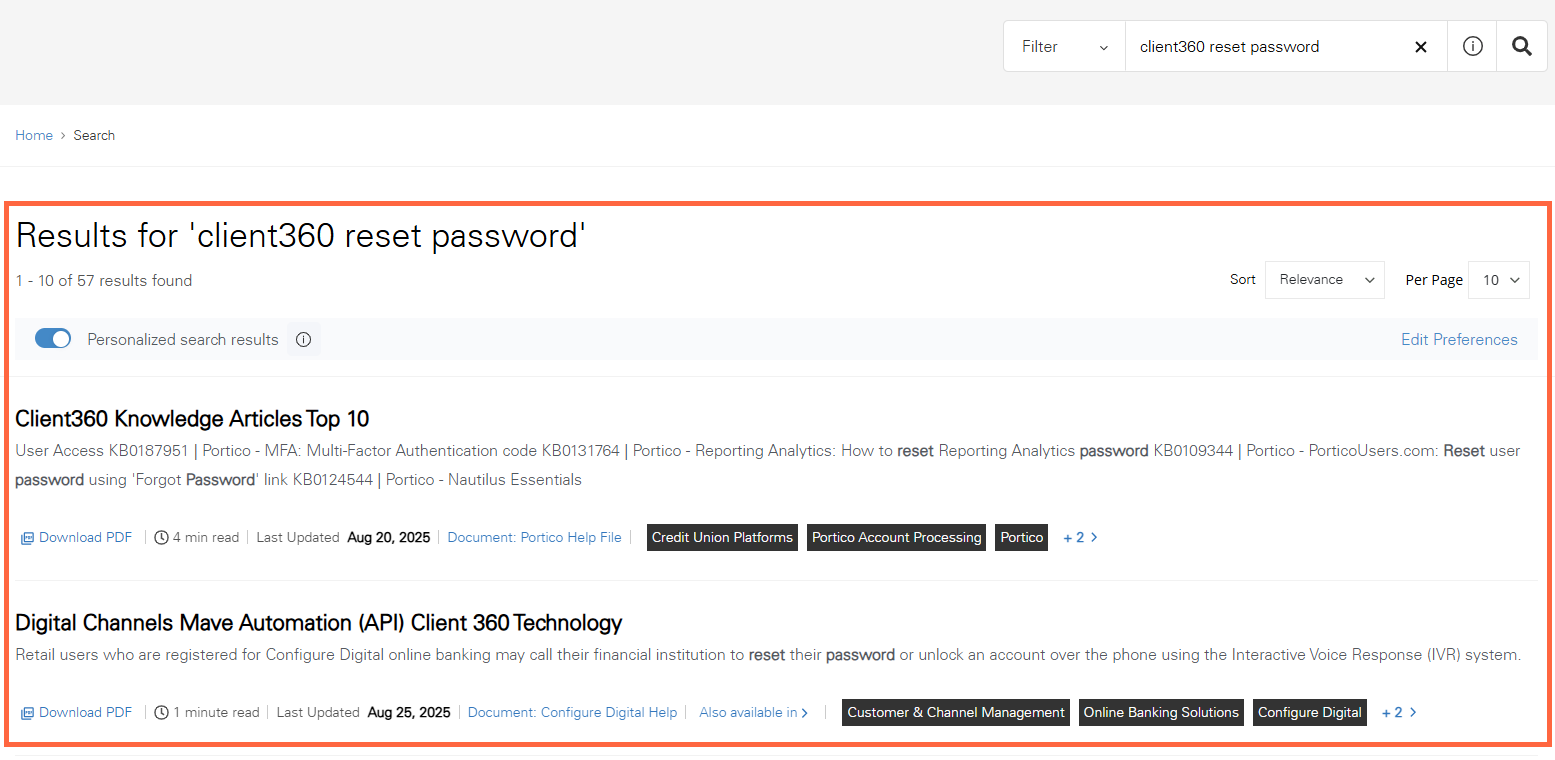1555x760 pixels.
Task: Open Document: Portico Help File link
Action: pos(534,538)
